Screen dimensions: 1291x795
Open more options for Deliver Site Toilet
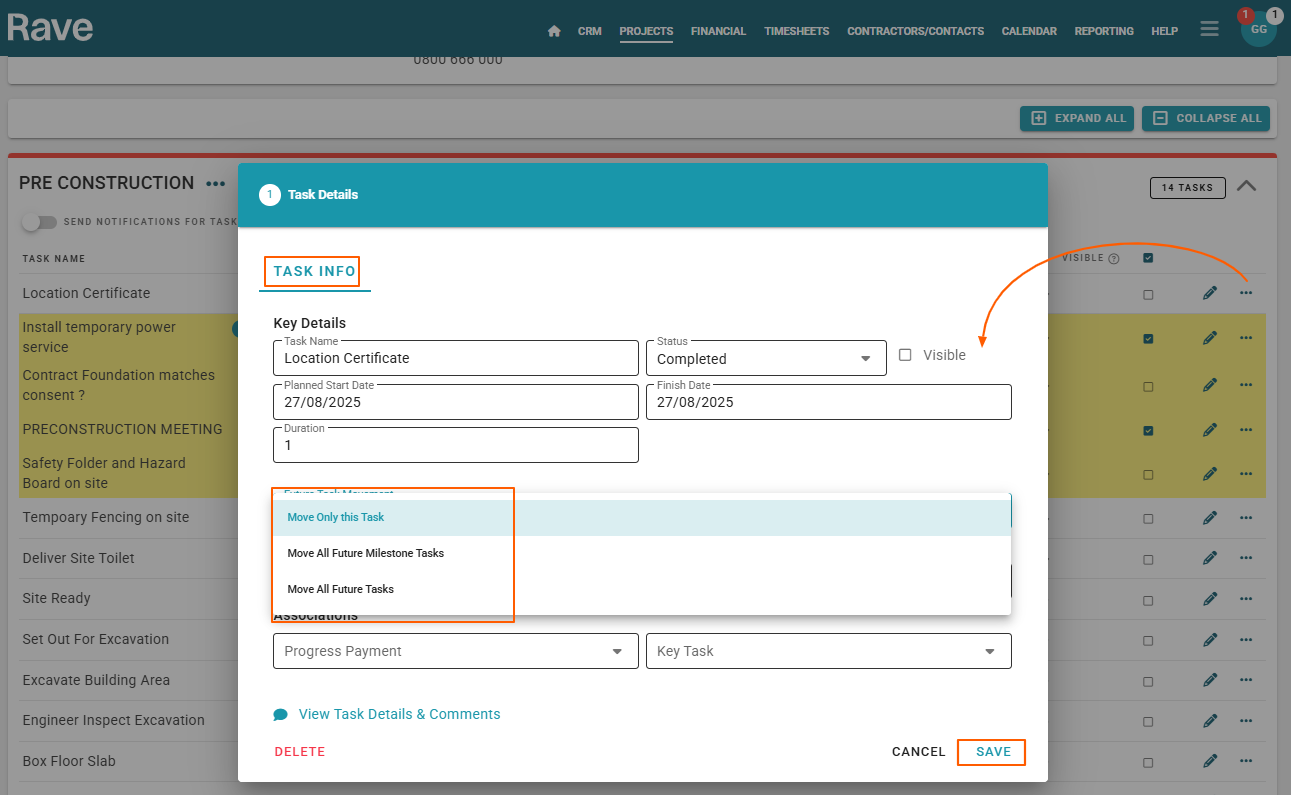click(1245, 558)
